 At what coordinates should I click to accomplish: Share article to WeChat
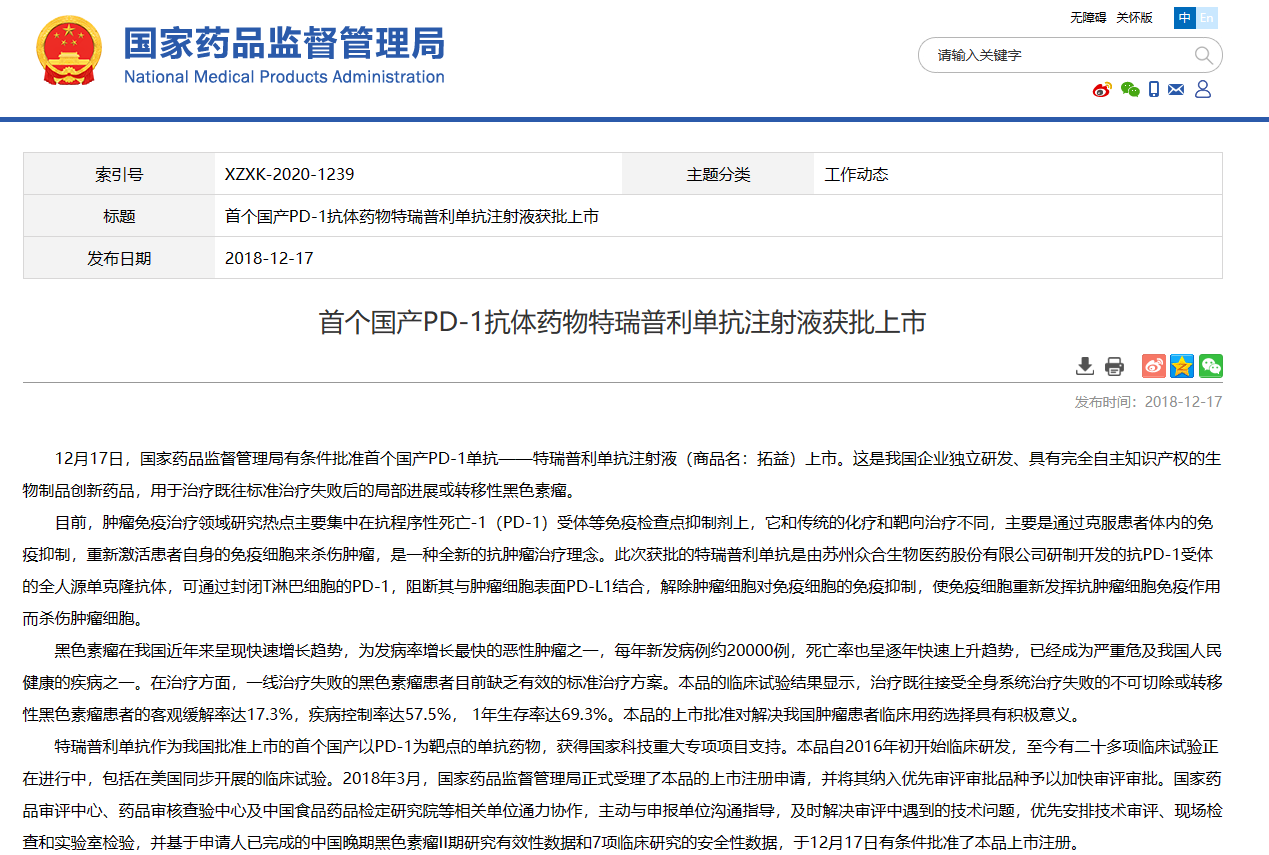tap(1211, 366)
